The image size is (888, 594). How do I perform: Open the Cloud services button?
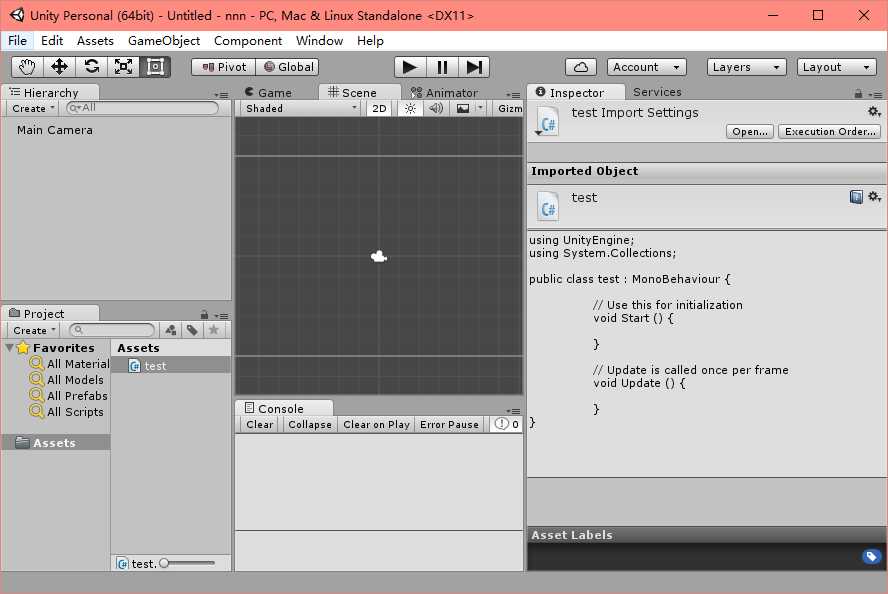580,67
